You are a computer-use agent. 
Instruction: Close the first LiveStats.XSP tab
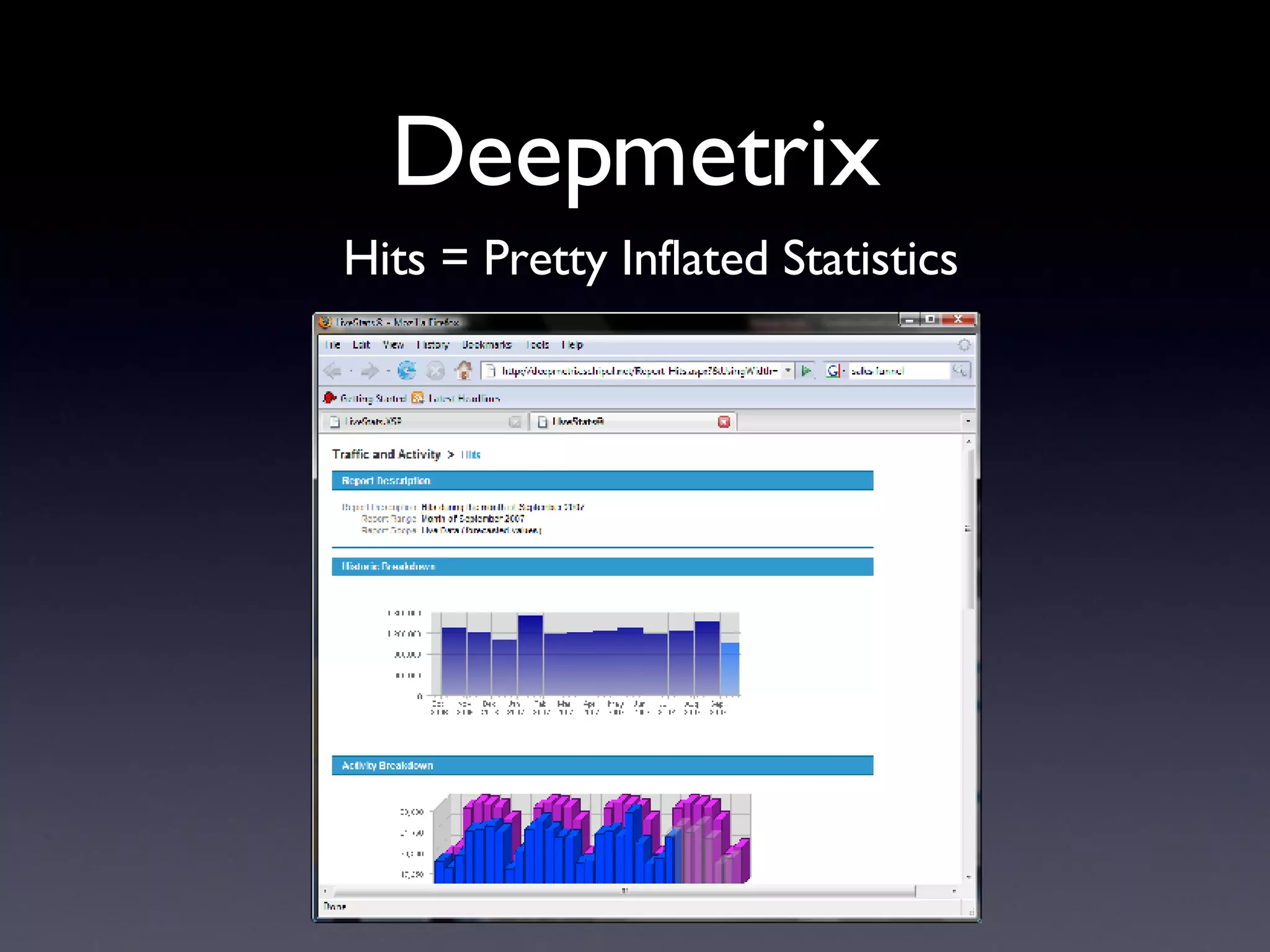click(x=515, y=422)
